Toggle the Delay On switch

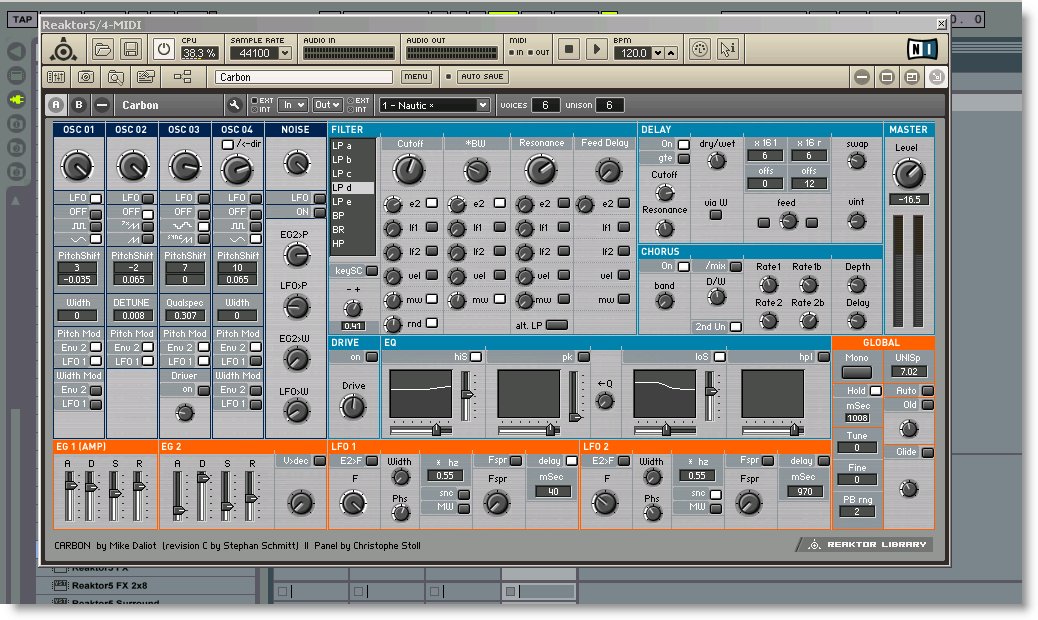click(x=684, y=144)
